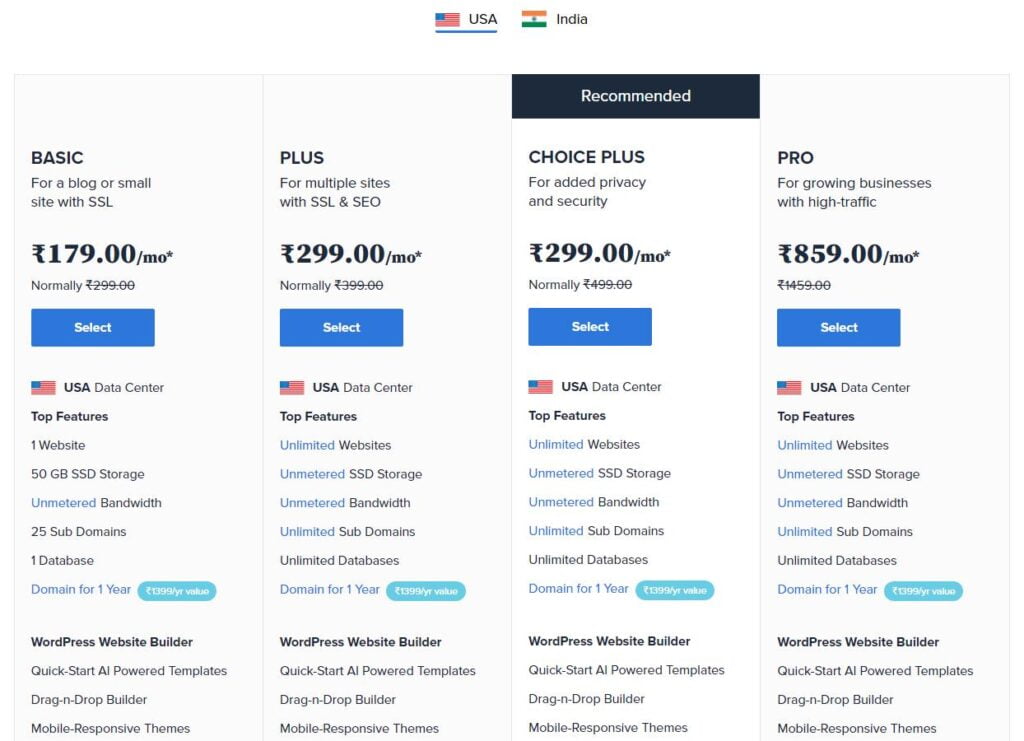
Task: Click ₹1399/yr value badge in Plus plan
Action: click(426, 591)
